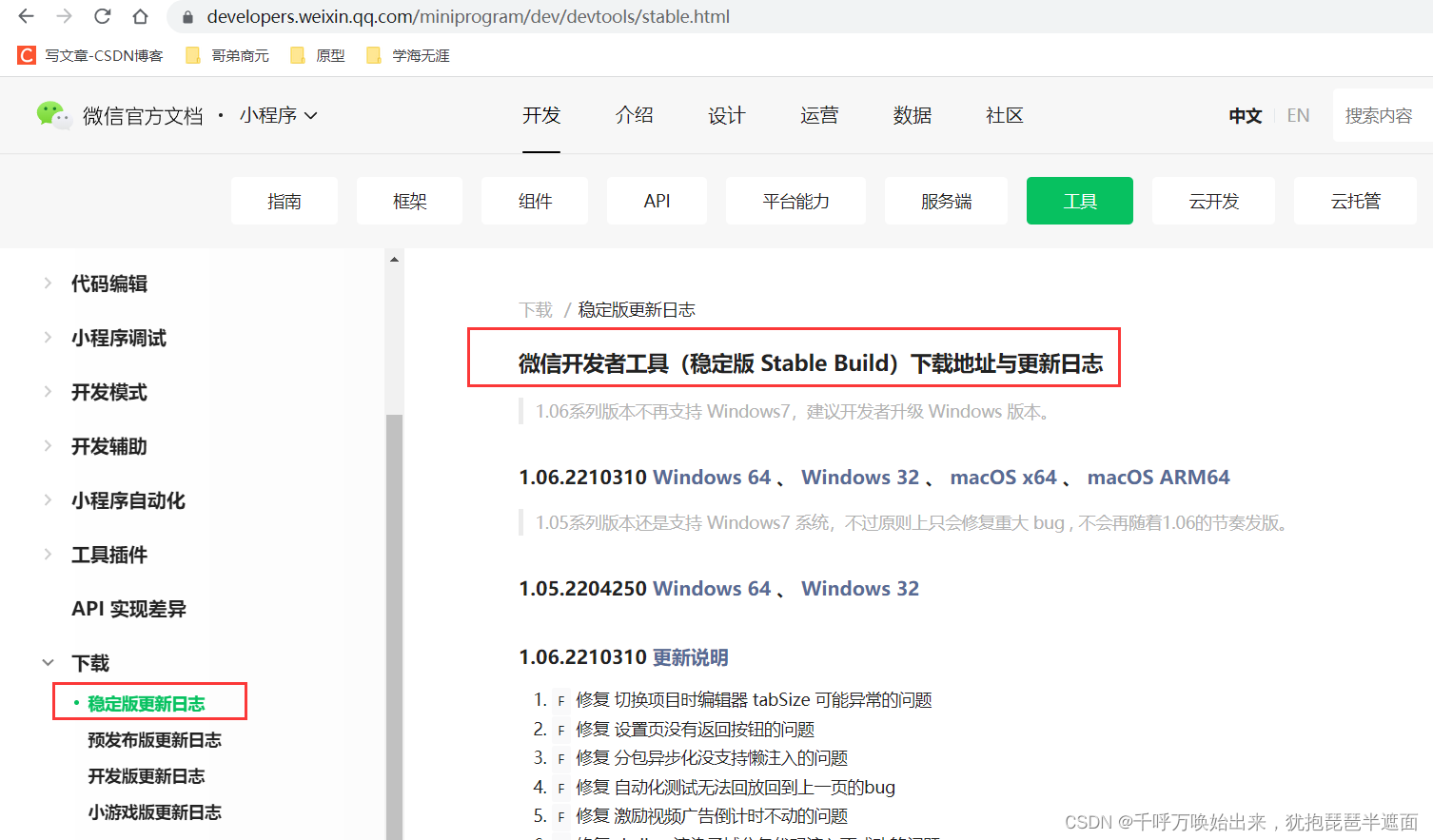1433x840 pixels.
Task: Expand the 开发模式 sidebar chevron
Action: 48,391
